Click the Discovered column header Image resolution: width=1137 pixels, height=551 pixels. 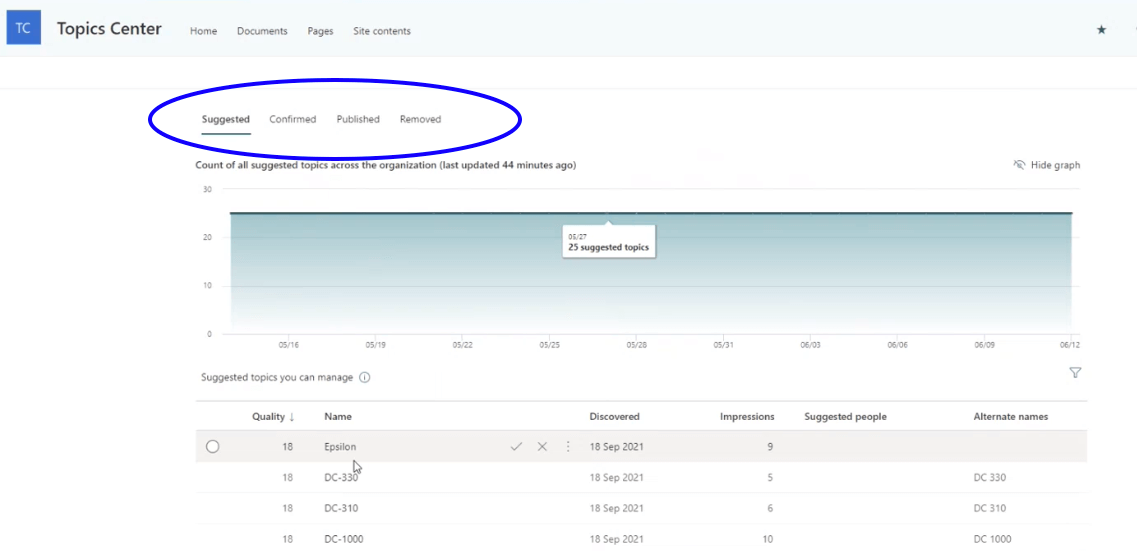(615, 417)
